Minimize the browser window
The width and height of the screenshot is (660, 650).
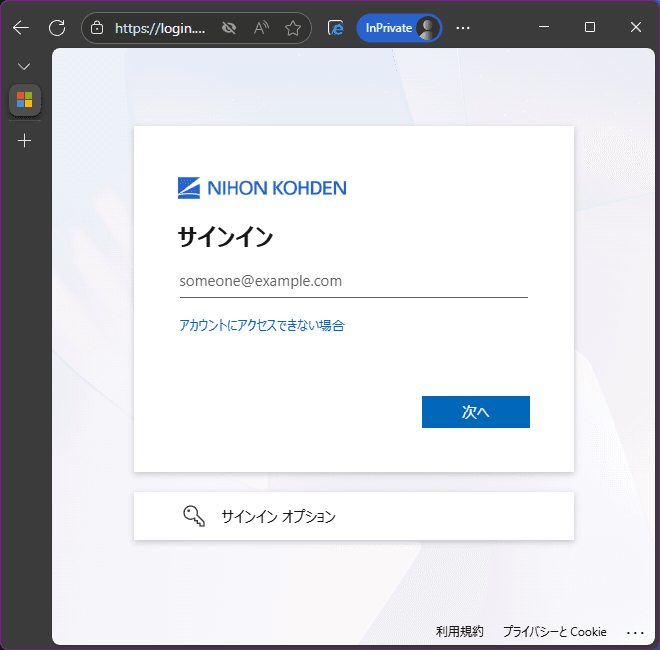544,27
